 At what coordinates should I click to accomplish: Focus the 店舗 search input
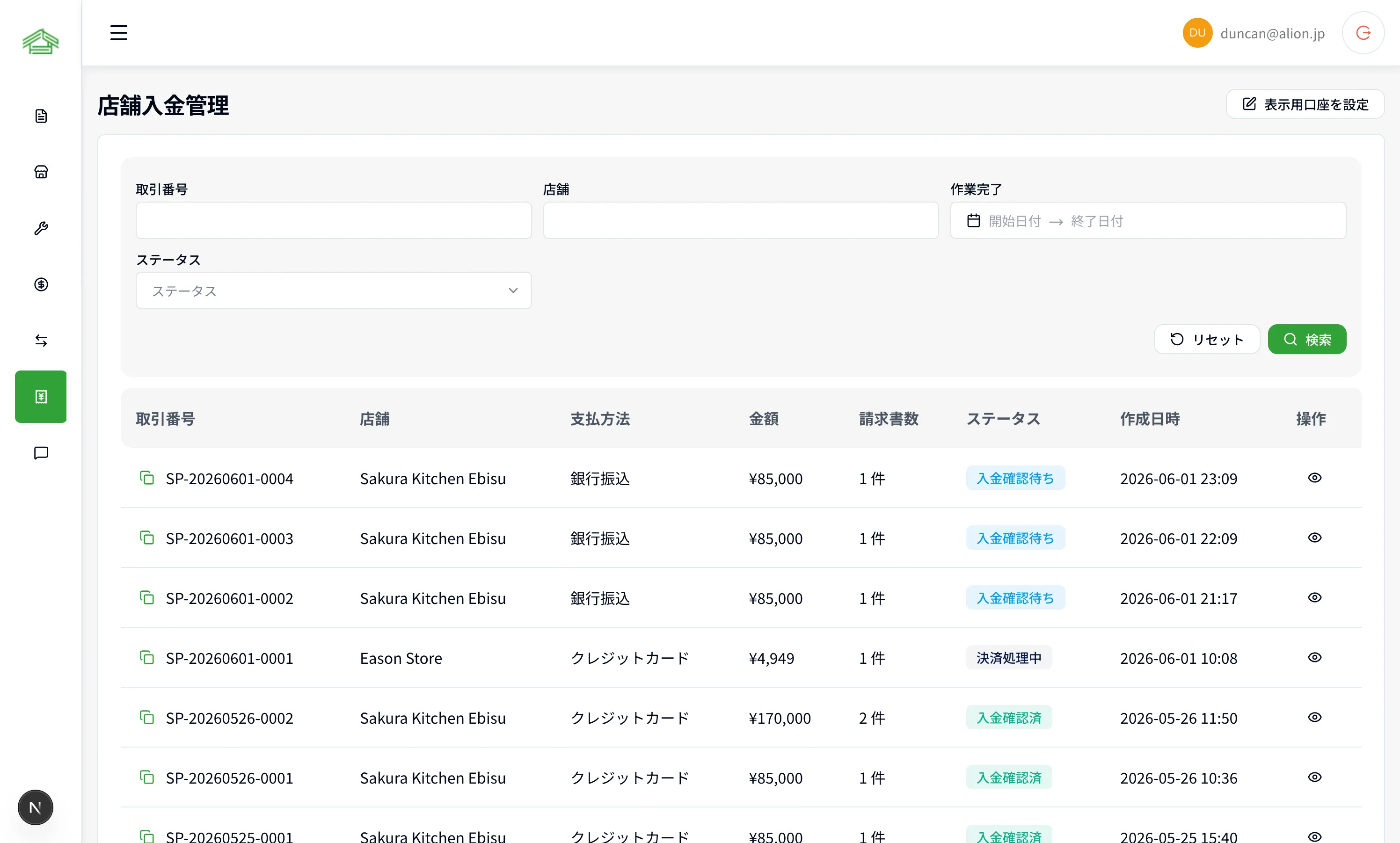[740, 220]
